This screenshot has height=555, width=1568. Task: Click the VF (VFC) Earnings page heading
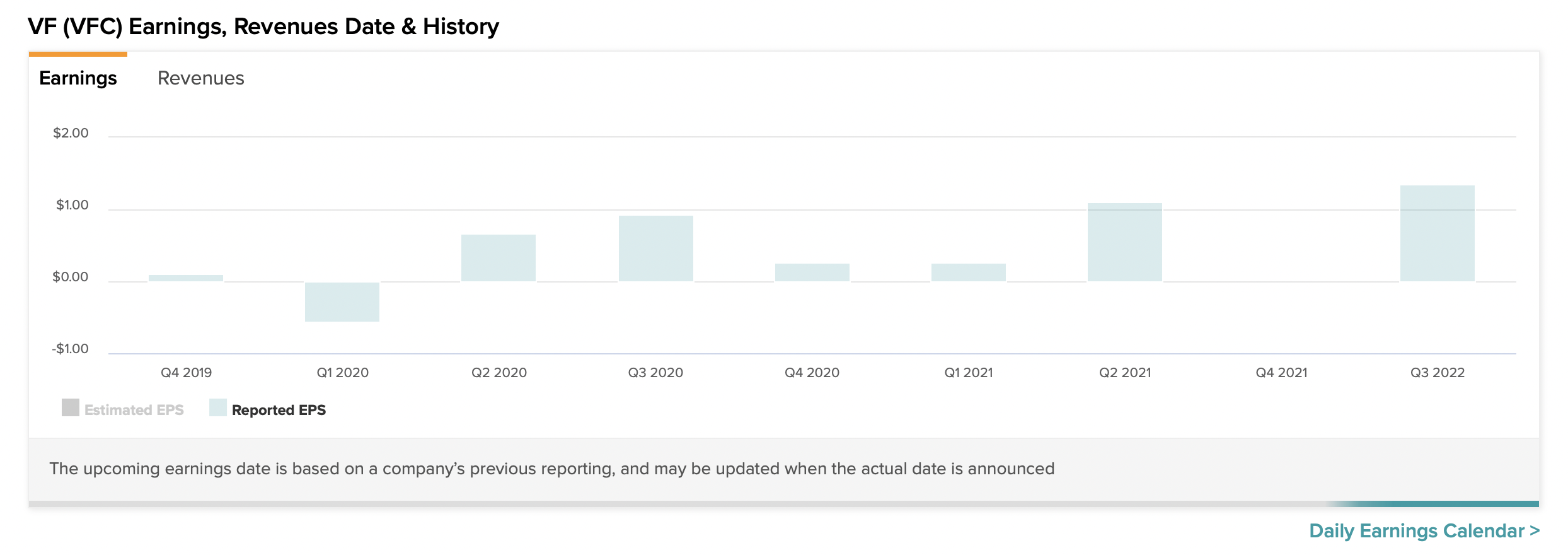[263, 26]
